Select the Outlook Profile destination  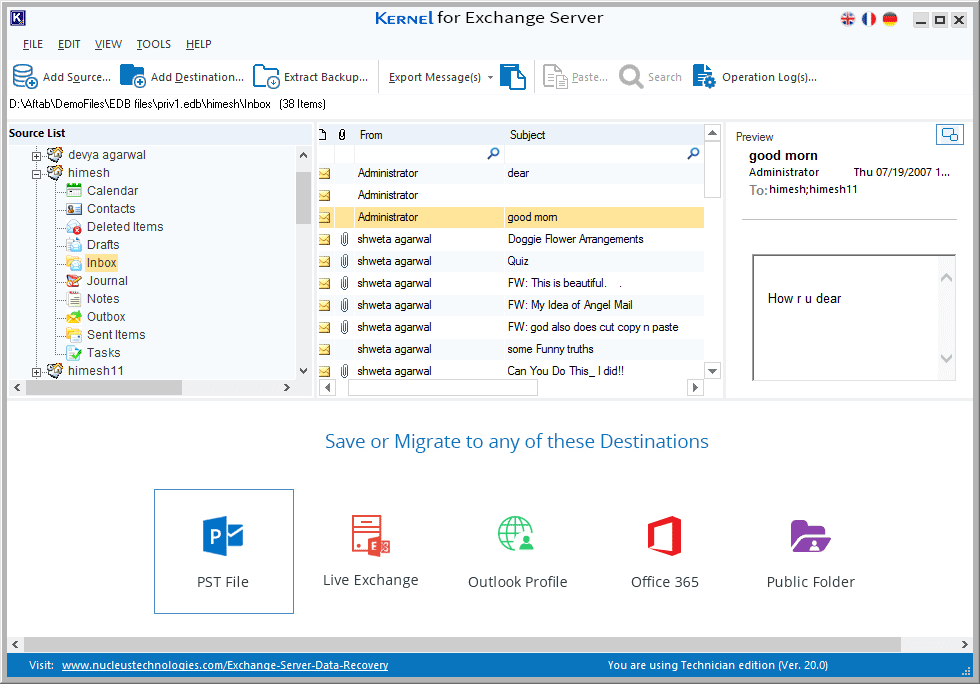point(518,551)
